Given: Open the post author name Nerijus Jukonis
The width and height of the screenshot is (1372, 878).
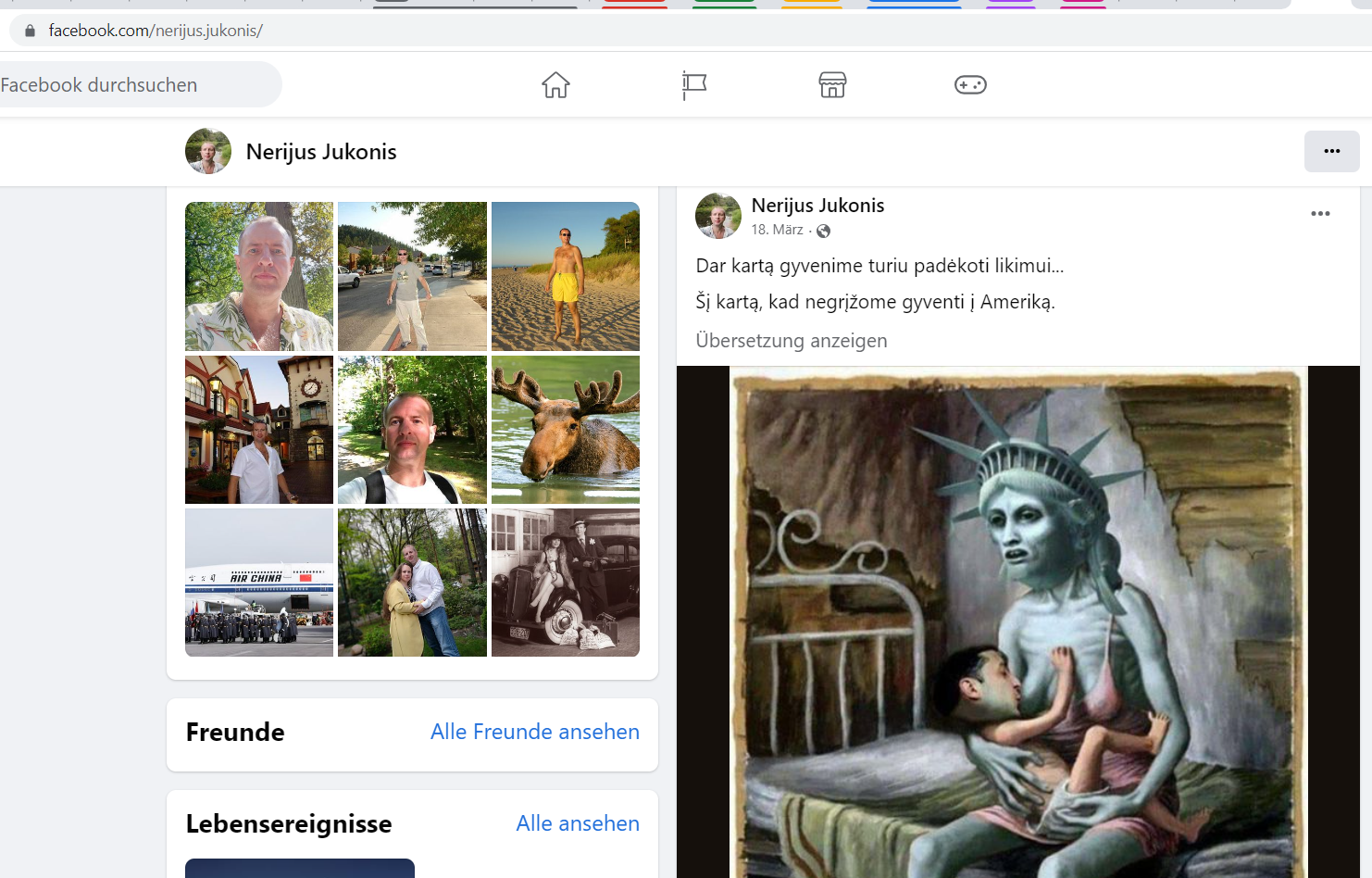Looking at the screenshot, I should coord(817,206).
